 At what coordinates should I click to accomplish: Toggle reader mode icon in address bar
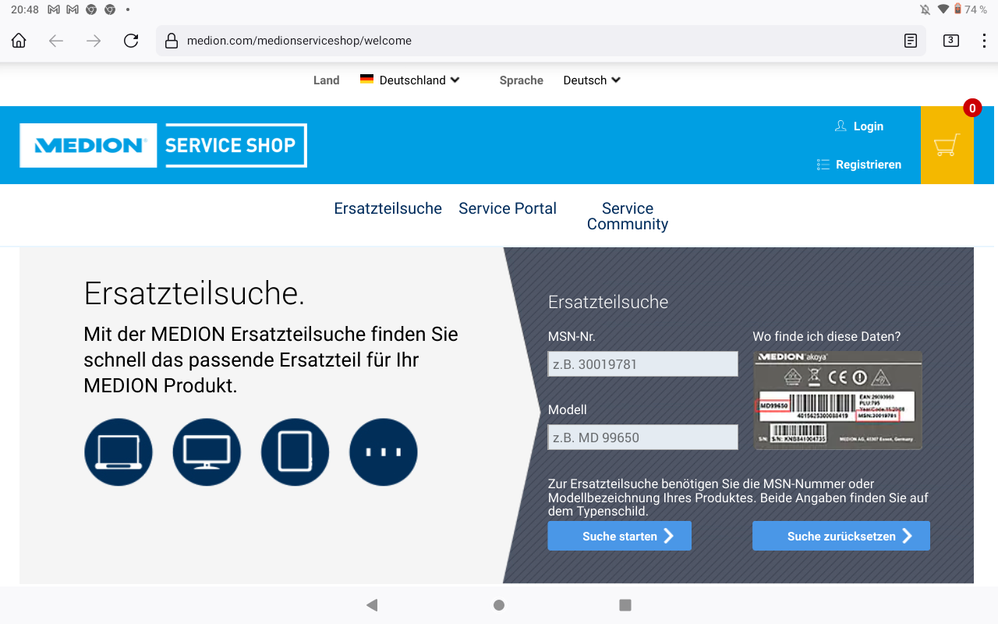click(910, 41)
